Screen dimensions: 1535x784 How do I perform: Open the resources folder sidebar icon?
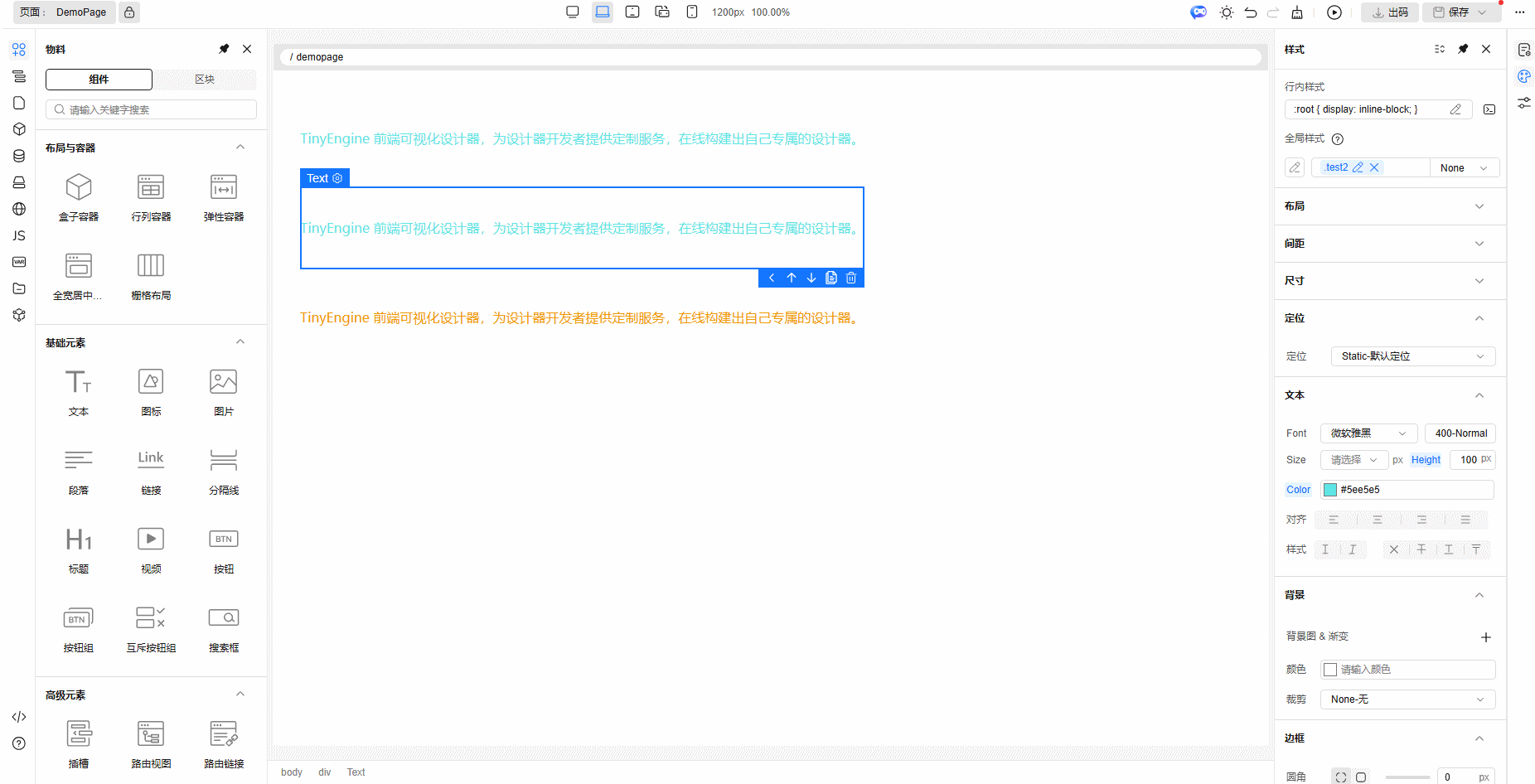[x=19, y=288]
